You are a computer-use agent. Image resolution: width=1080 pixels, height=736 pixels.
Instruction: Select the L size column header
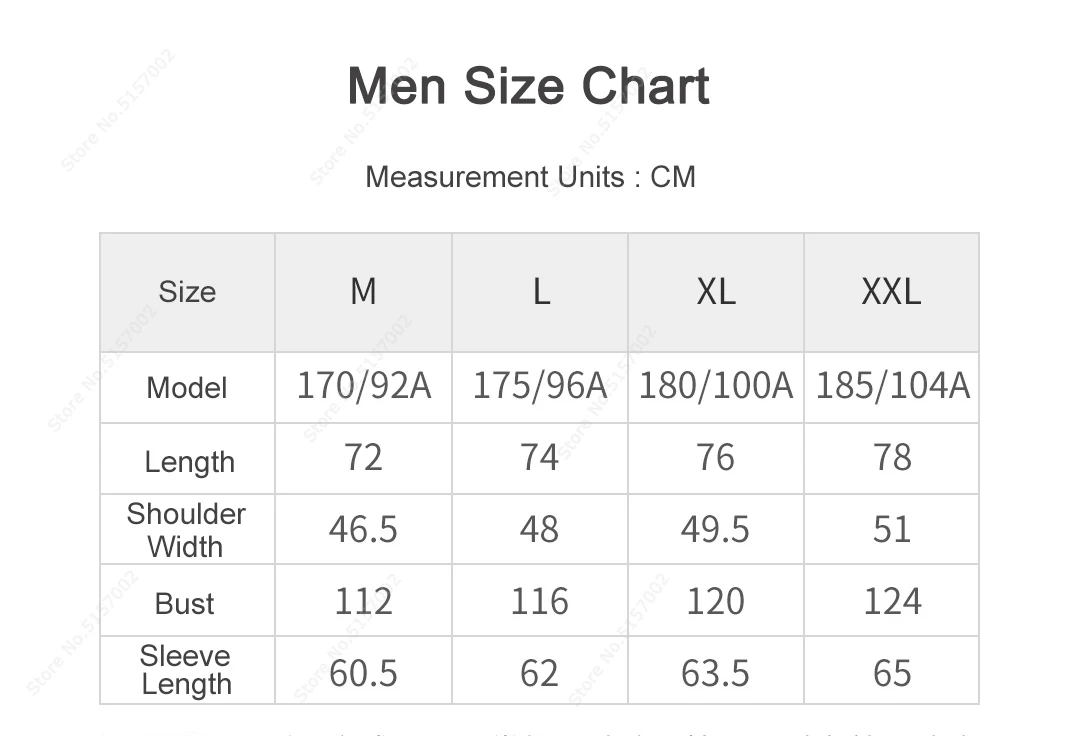click(540, 292)
